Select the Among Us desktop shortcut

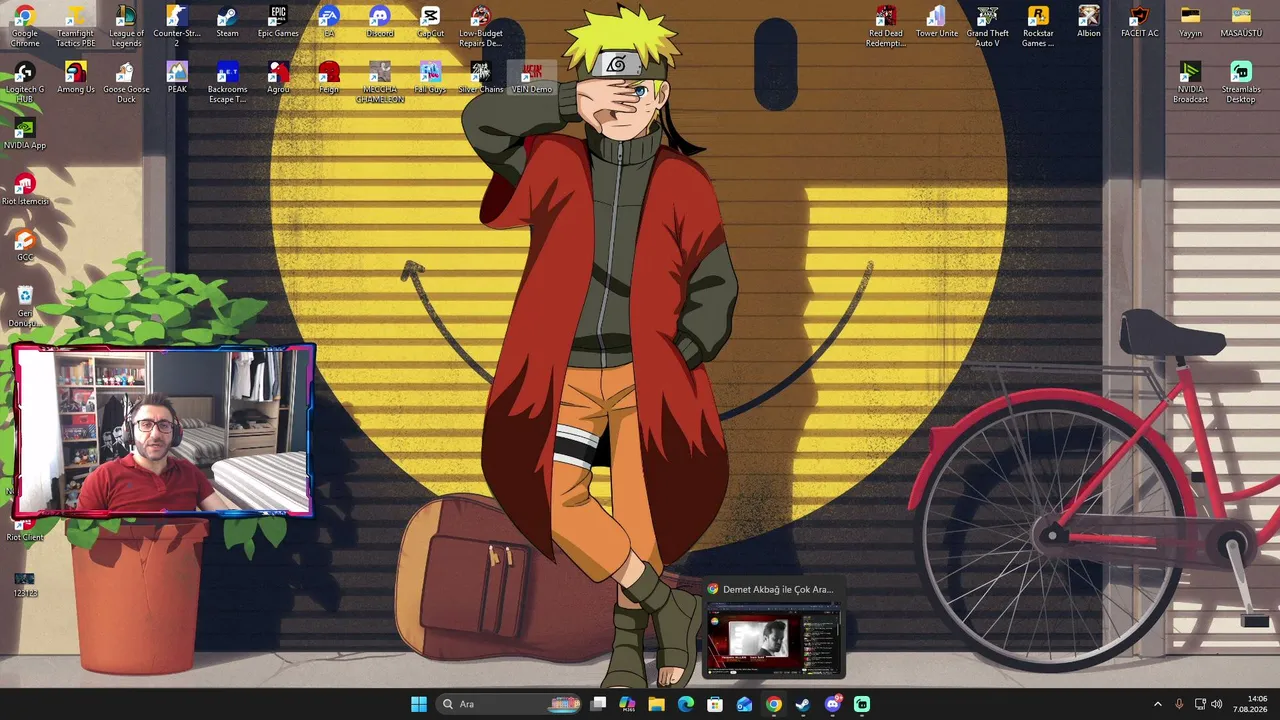coord(76,78)
